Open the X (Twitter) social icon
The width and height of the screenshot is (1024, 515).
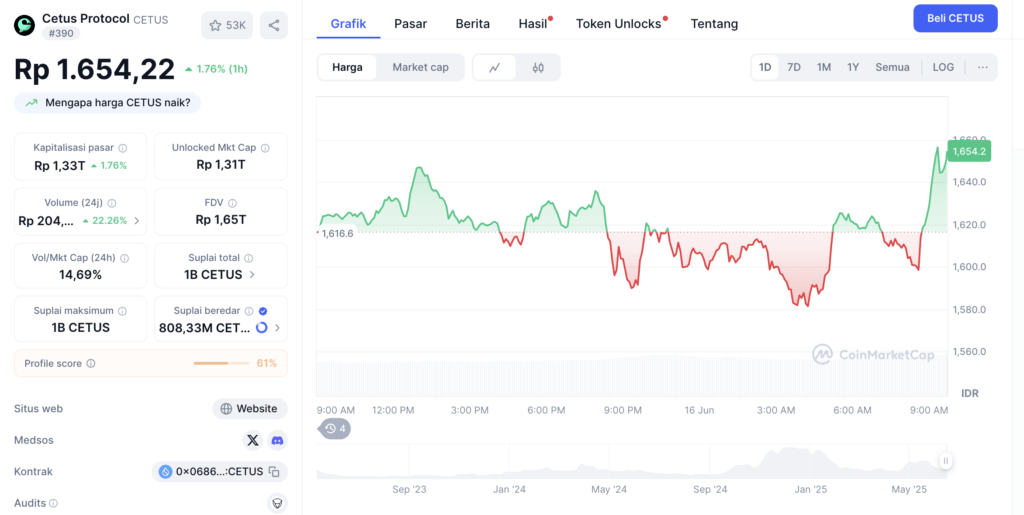click(253, 440)
